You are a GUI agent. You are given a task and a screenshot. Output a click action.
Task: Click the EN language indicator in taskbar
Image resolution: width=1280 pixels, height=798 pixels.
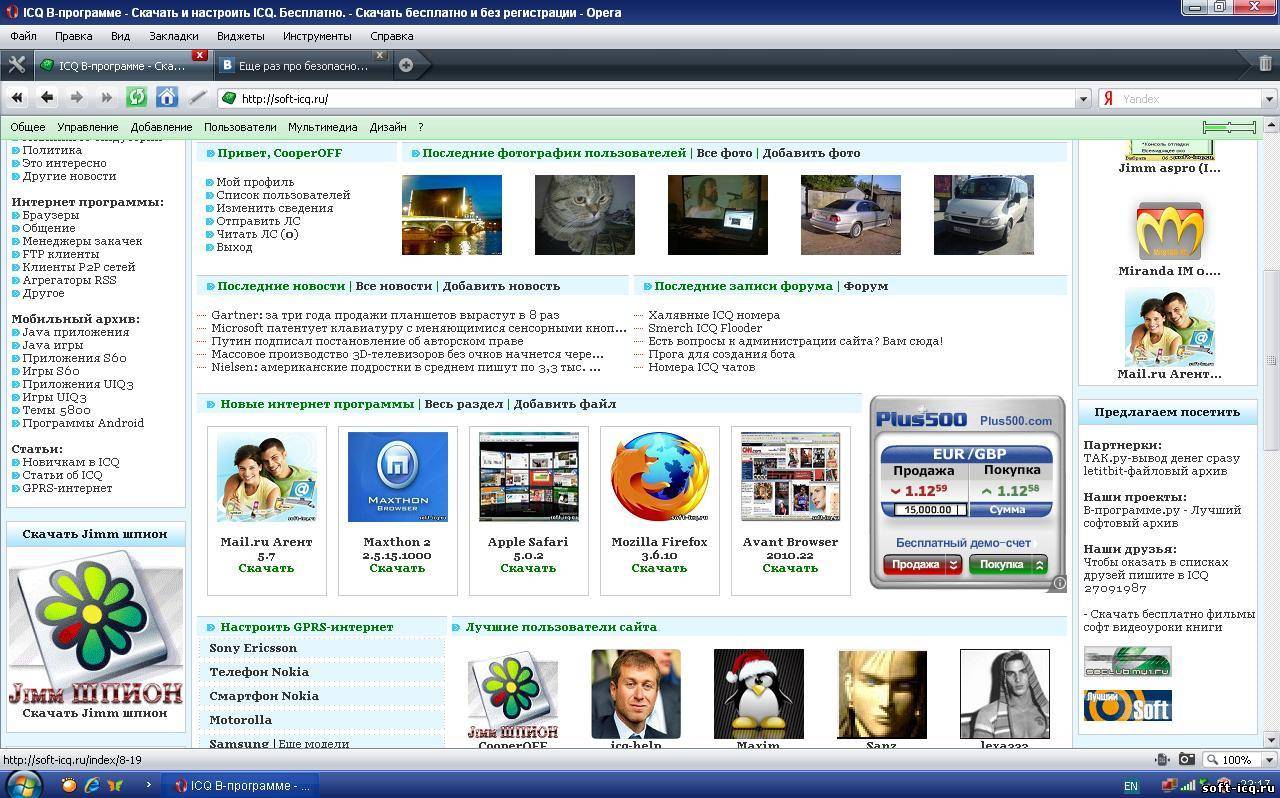click(x=1131, y=787)
